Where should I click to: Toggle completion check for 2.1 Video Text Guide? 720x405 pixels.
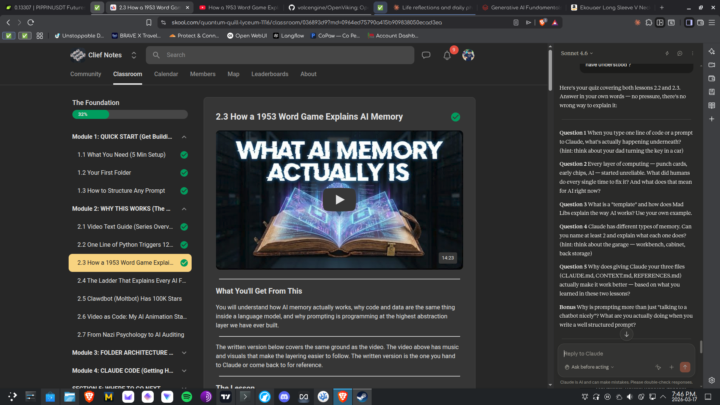(184, 227)
